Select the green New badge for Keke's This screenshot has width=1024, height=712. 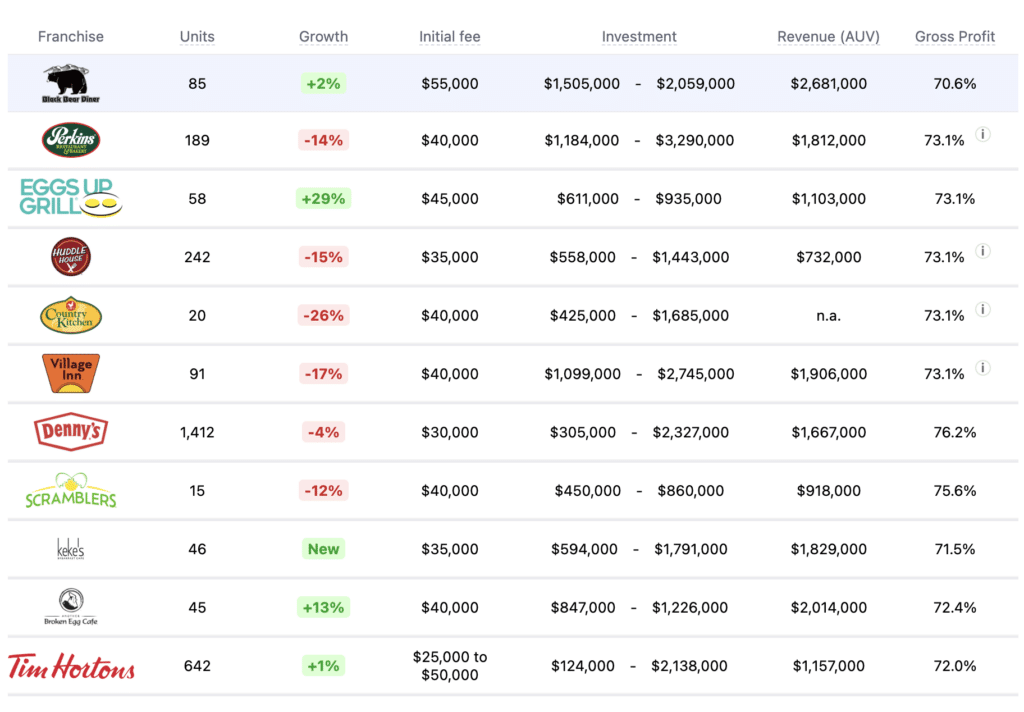coord(323,549)
